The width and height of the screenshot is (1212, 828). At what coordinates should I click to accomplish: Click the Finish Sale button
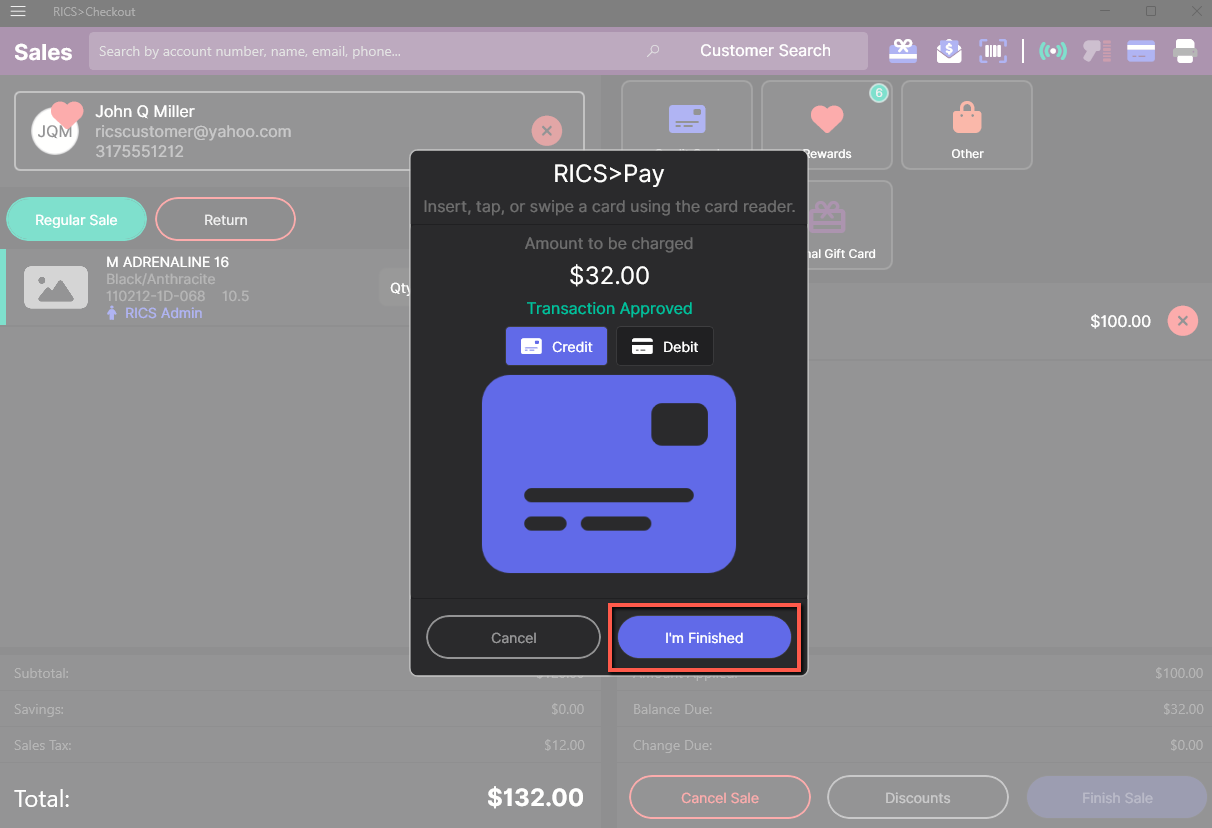[x=1117, y=798]
